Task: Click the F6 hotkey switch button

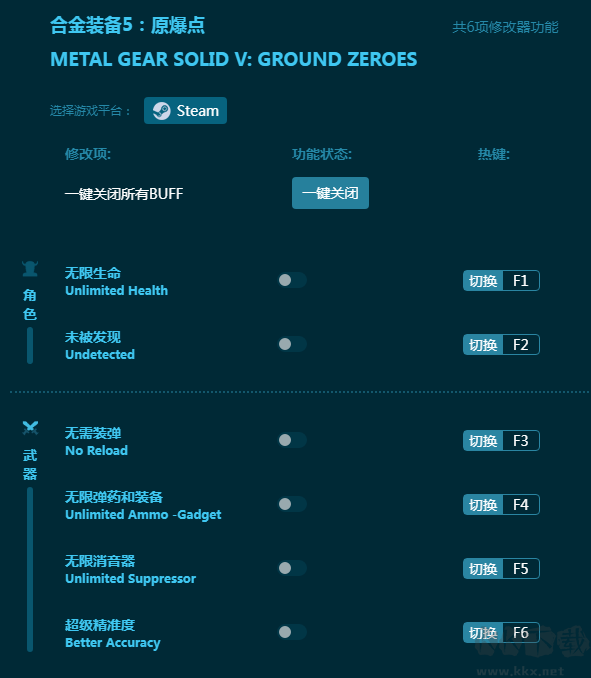Action: tap(483, 633)
